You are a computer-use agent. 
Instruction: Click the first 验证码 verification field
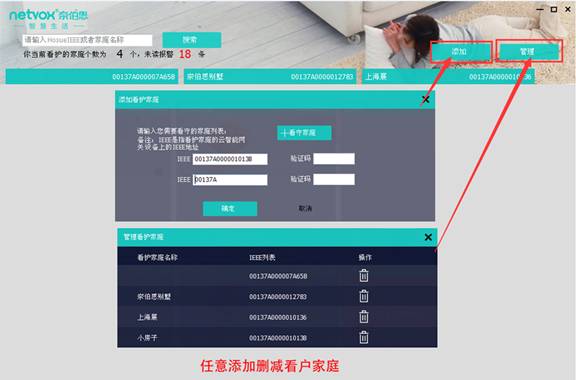click(x=334, y=159)
